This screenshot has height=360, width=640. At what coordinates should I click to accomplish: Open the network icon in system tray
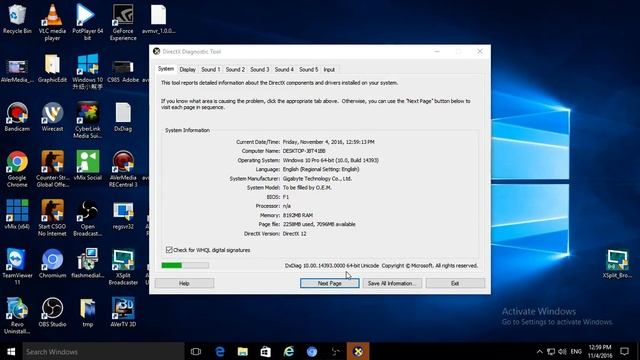pyautogui.click(x=551, y=351)
